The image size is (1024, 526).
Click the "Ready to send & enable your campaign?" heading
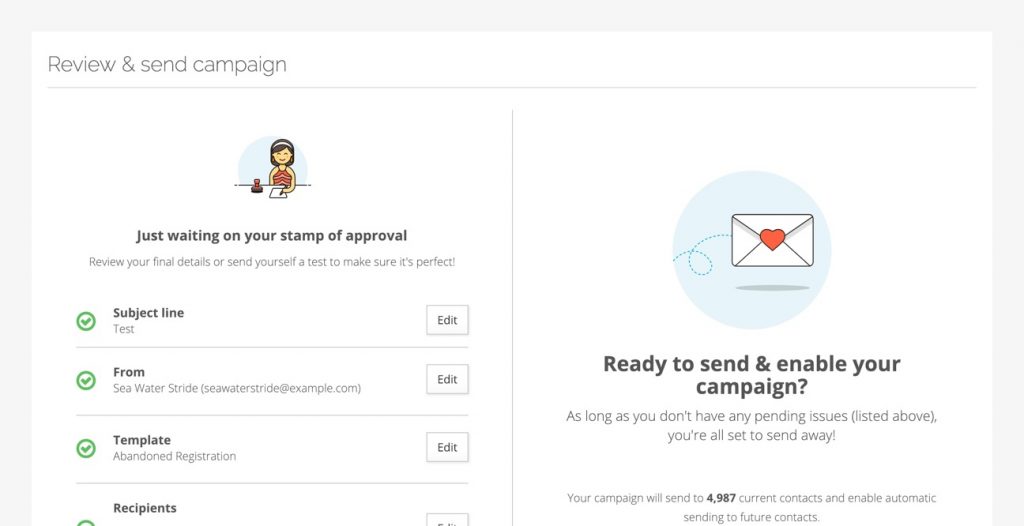[x=752, y=375]
